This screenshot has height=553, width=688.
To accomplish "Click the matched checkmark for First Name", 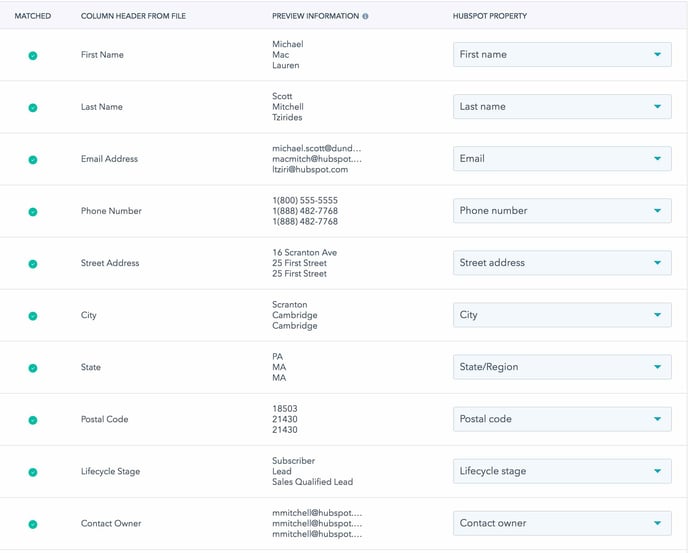I will coord(33,56).
